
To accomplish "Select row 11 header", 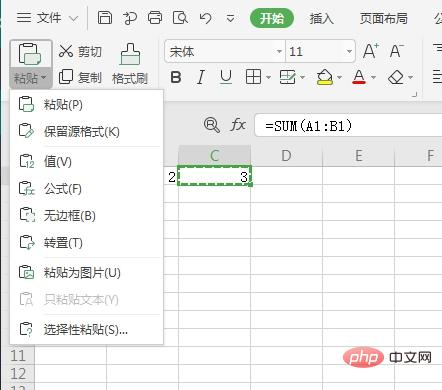I will (18, 356).
